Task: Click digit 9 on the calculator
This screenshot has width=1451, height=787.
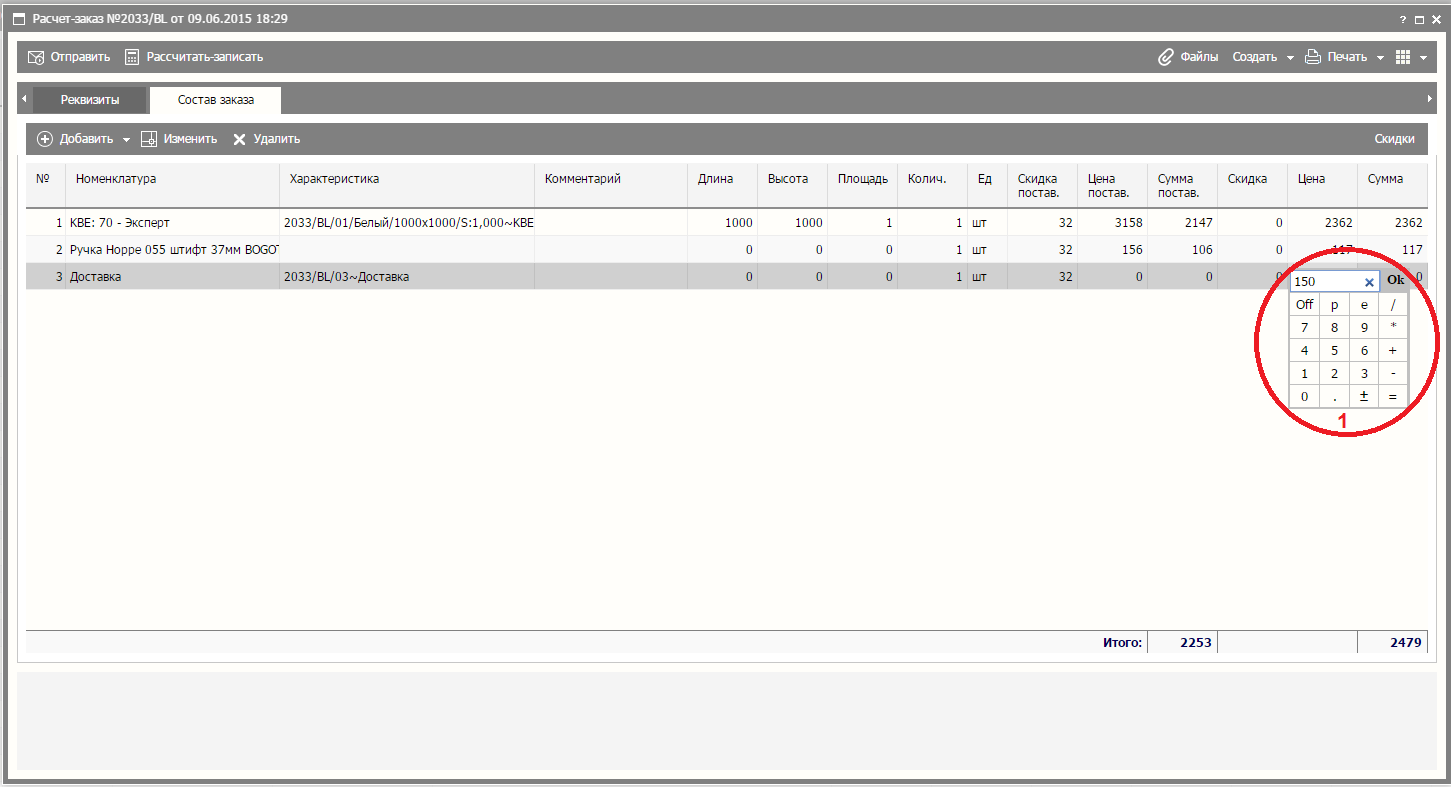Action: (x=1364, y=327)
